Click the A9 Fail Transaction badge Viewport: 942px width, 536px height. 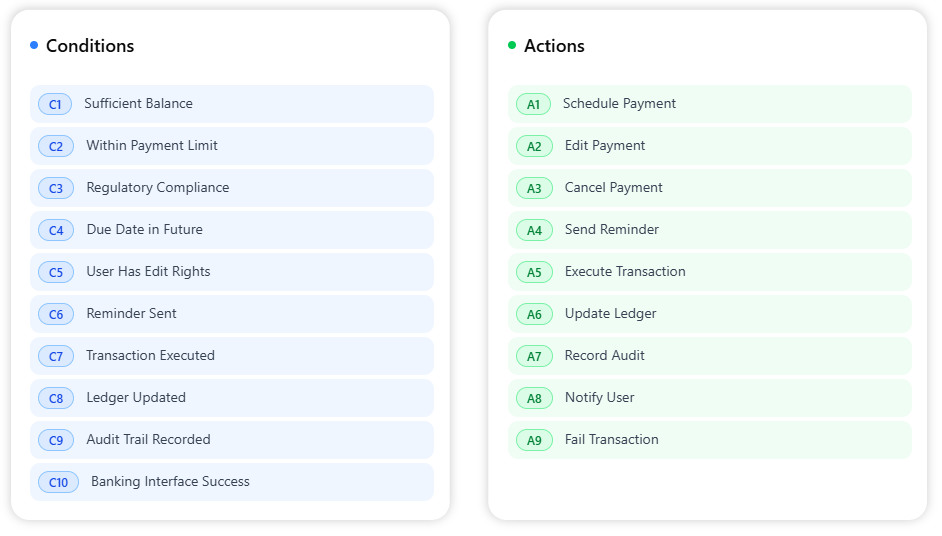(534, 440)
